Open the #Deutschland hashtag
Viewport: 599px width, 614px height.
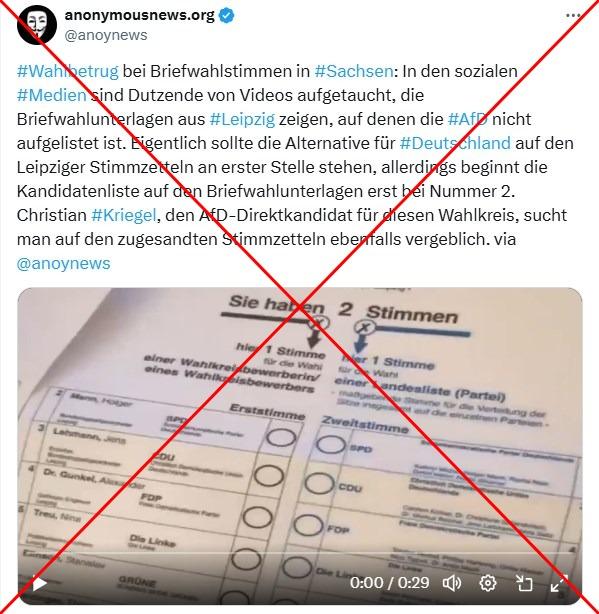pyautogui.click(x=455, y=143)
